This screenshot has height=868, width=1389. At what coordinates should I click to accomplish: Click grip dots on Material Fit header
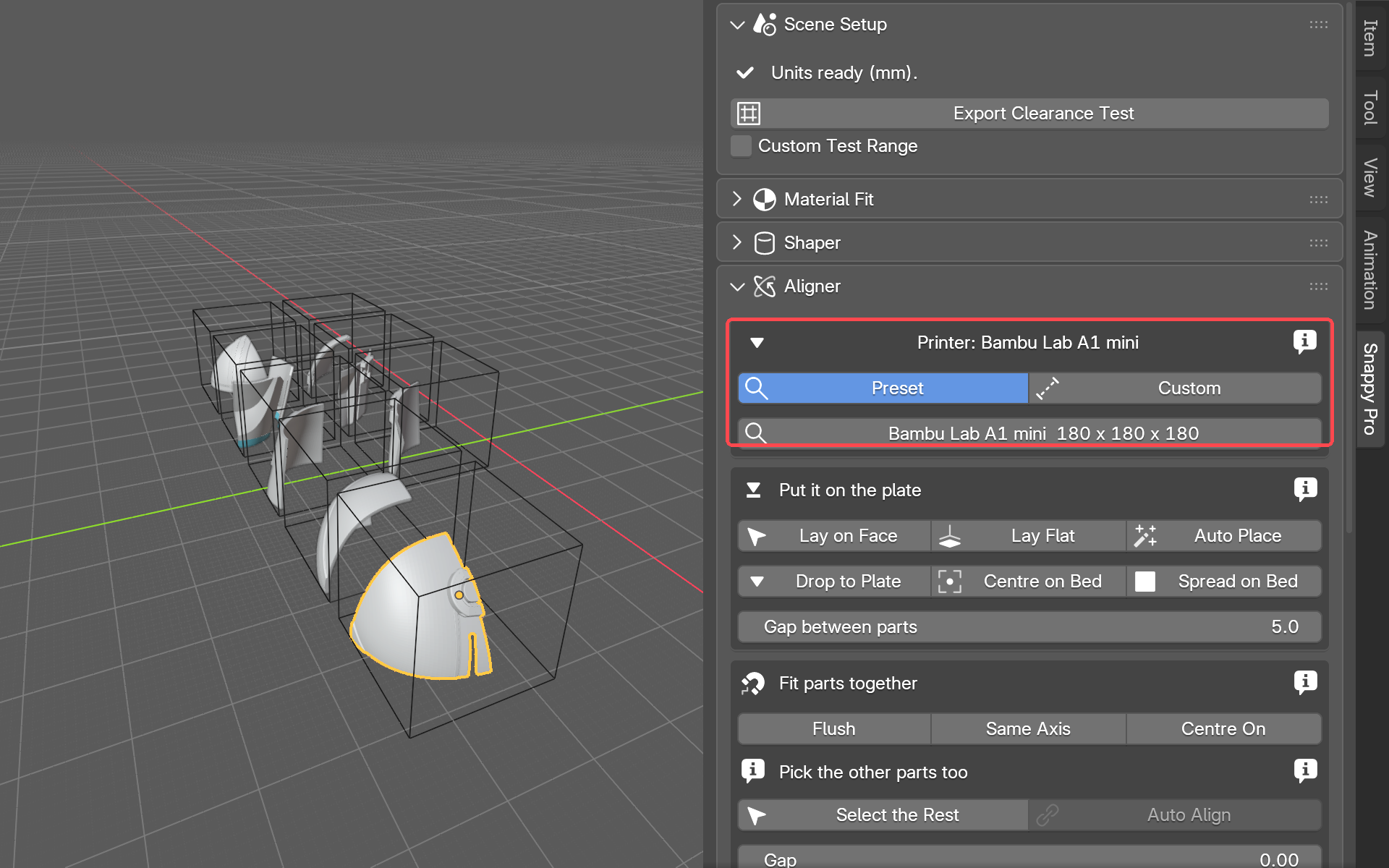pyautogui.click(x=1318, y=200)
